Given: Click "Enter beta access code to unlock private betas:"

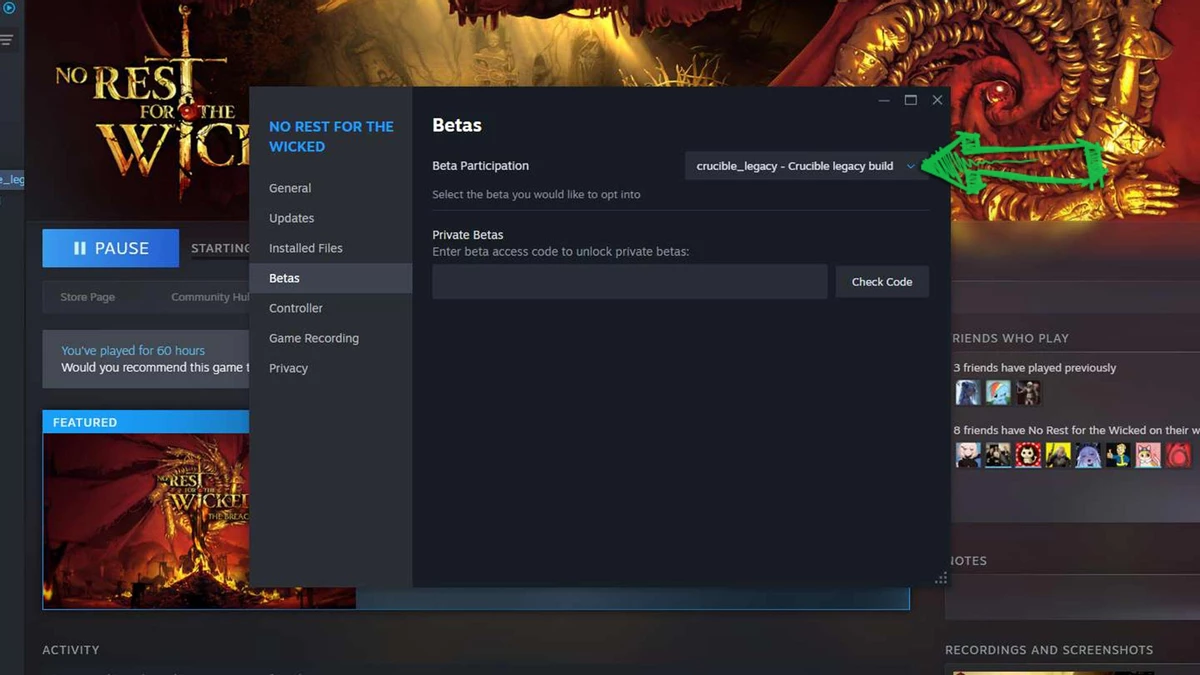Looking at the screenshot, I should pyautogui.click(x=561, y=252).
